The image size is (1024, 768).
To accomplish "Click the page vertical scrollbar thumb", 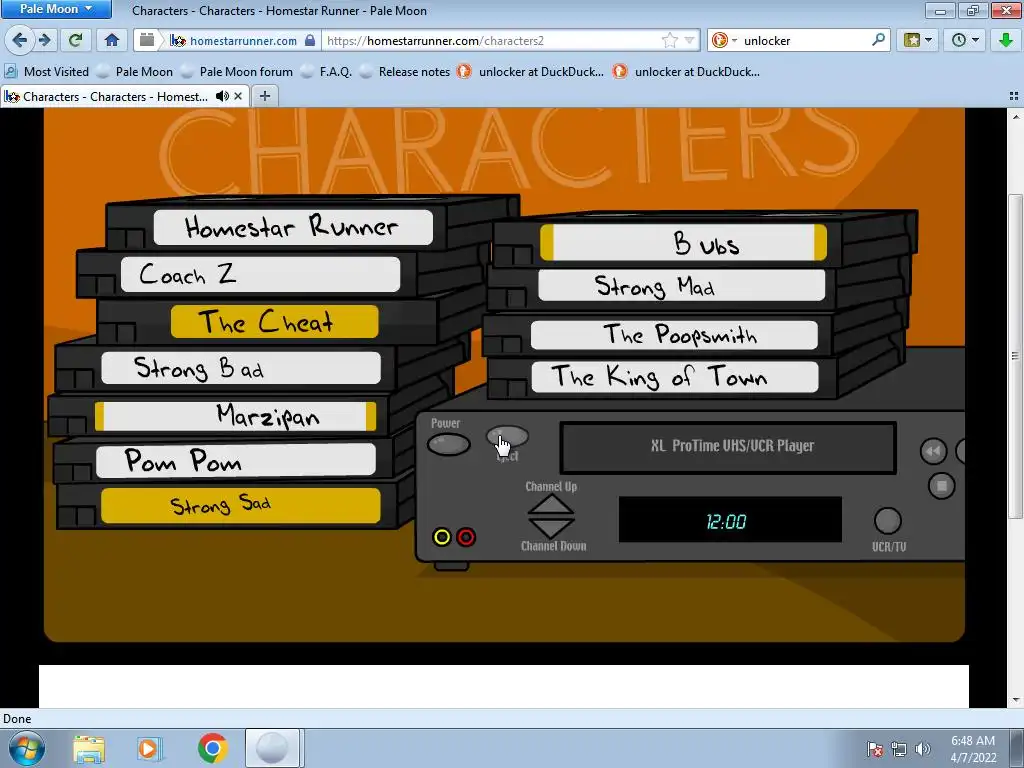I will 1015,356.
